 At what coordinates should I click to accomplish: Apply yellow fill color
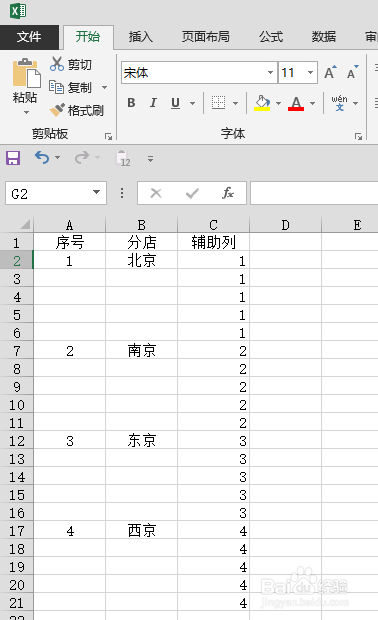[262, 103]
